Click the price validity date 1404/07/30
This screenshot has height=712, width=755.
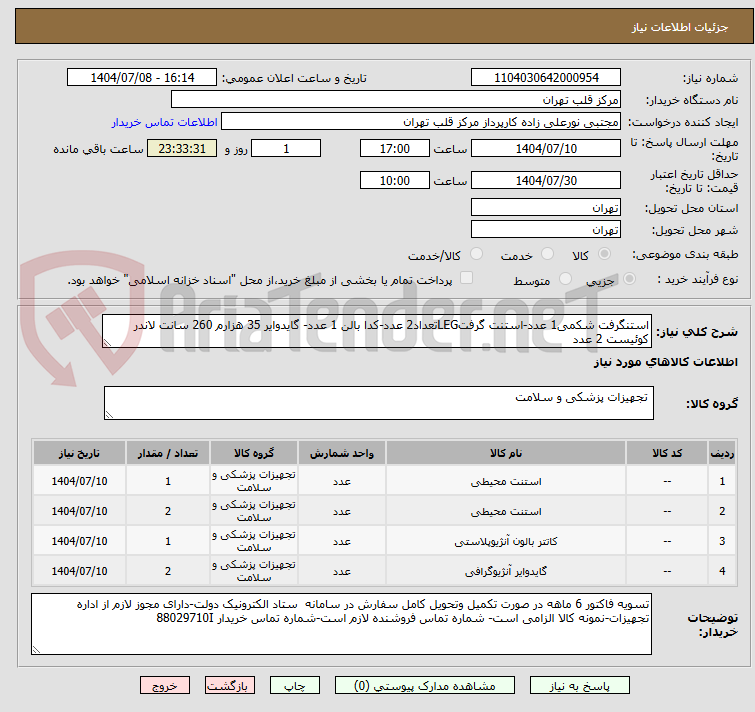coord(545,181)
